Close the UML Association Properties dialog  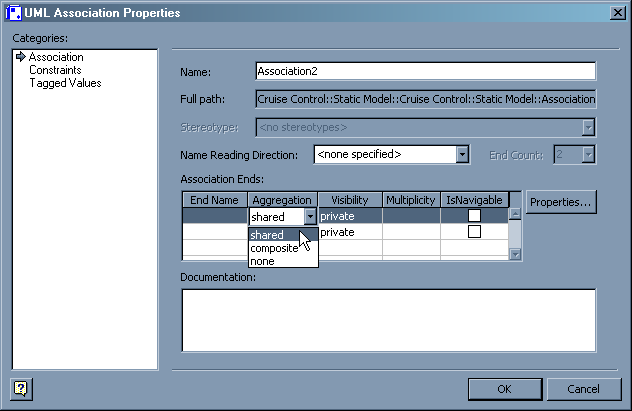(617, 13)
